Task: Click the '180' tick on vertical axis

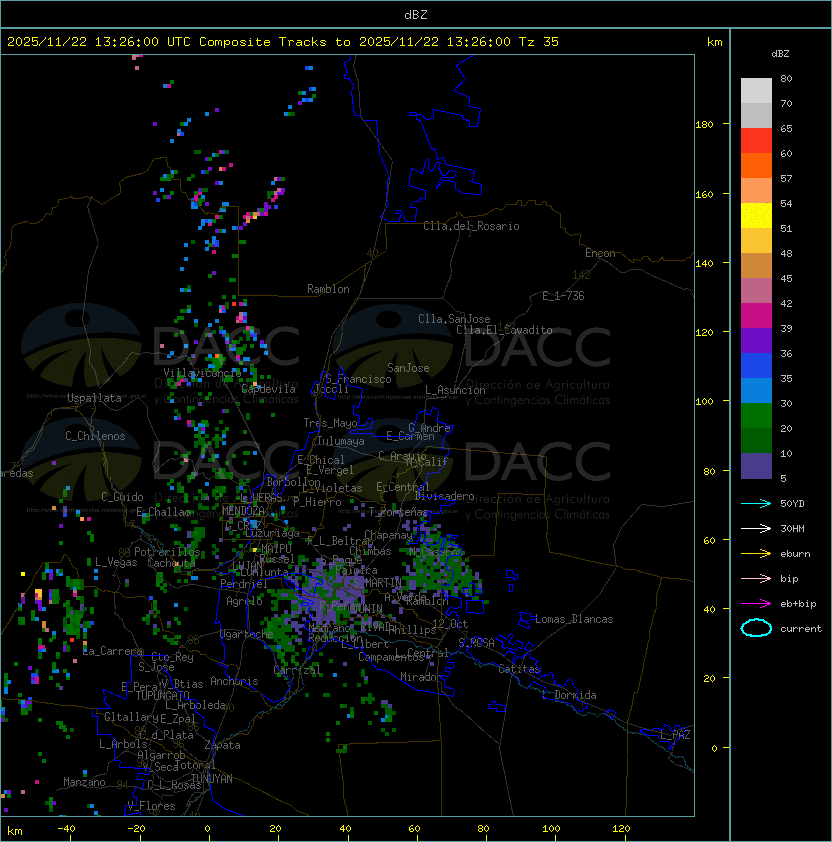Action: [x=704, y=124]
